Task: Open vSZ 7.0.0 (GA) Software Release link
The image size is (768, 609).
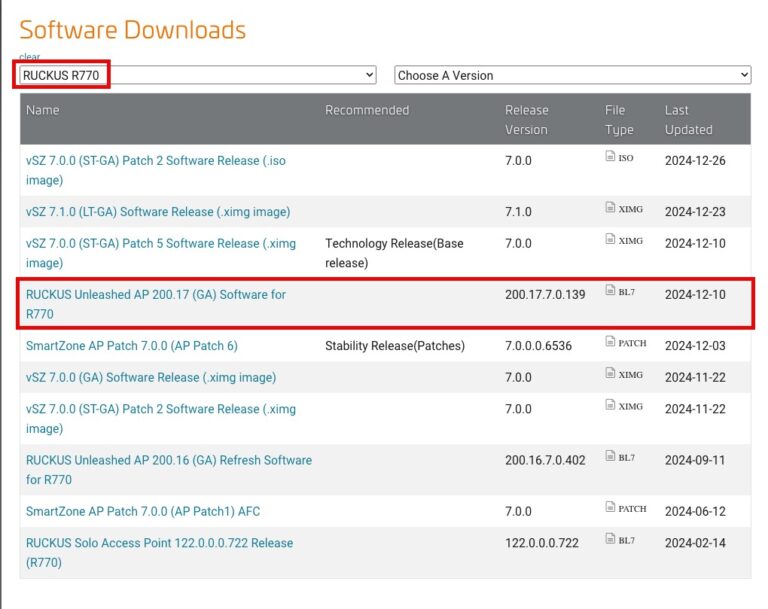Action: pos(151,377)
